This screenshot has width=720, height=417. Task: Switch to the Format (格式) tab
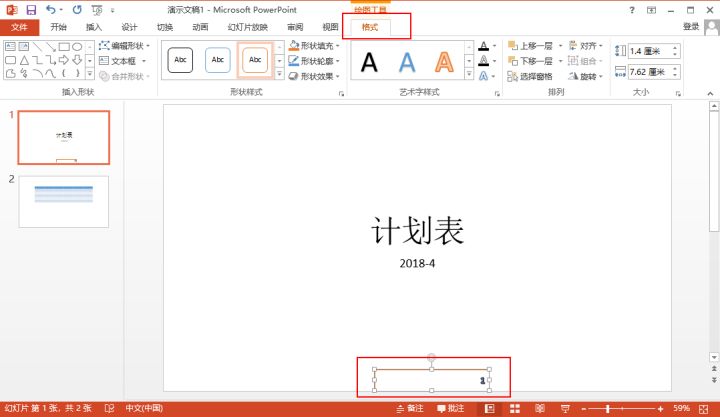pyautogui.click(x=370, y=27)
